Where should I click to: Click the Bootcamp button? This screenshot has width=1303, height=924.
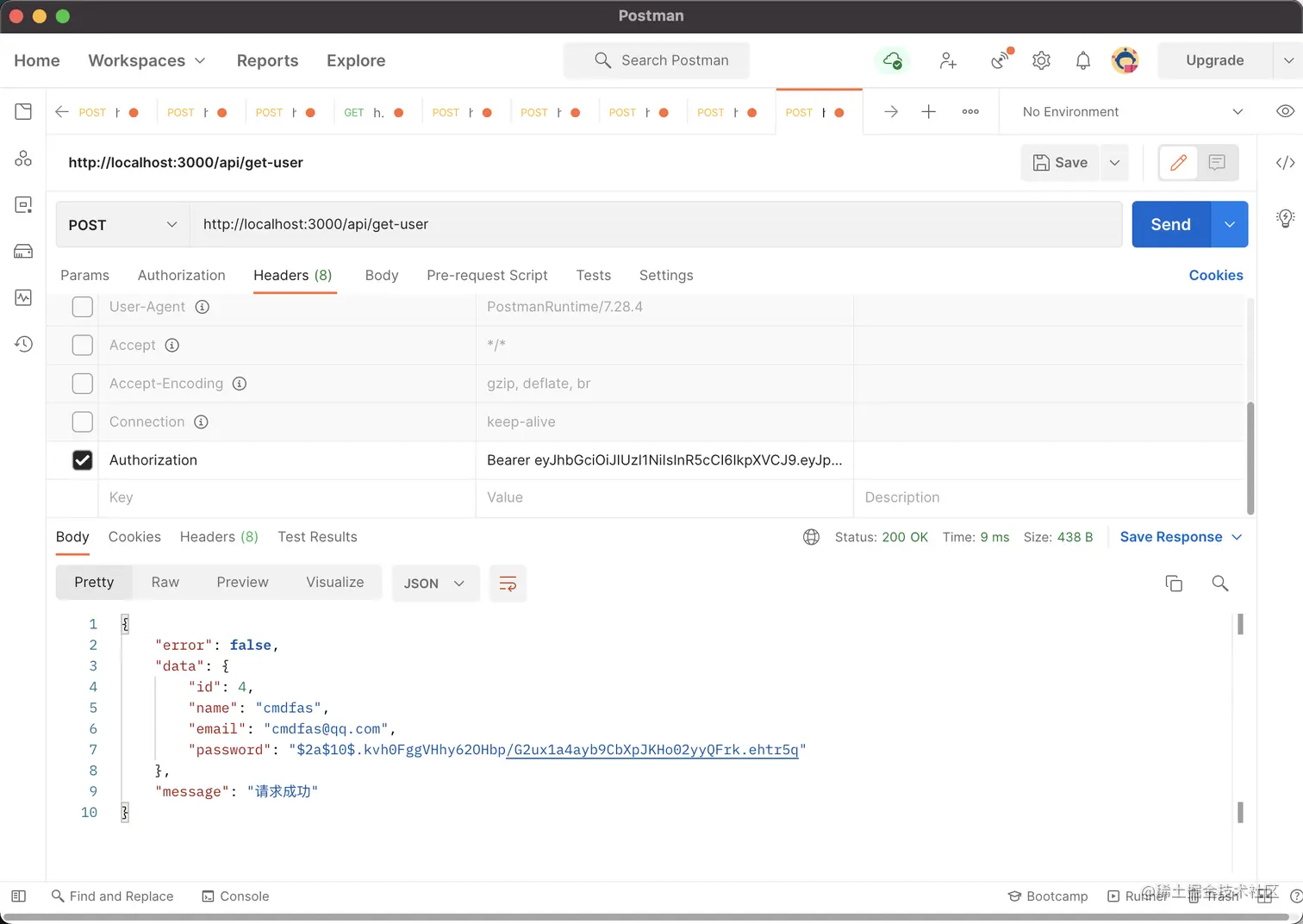pos(1048,896)
